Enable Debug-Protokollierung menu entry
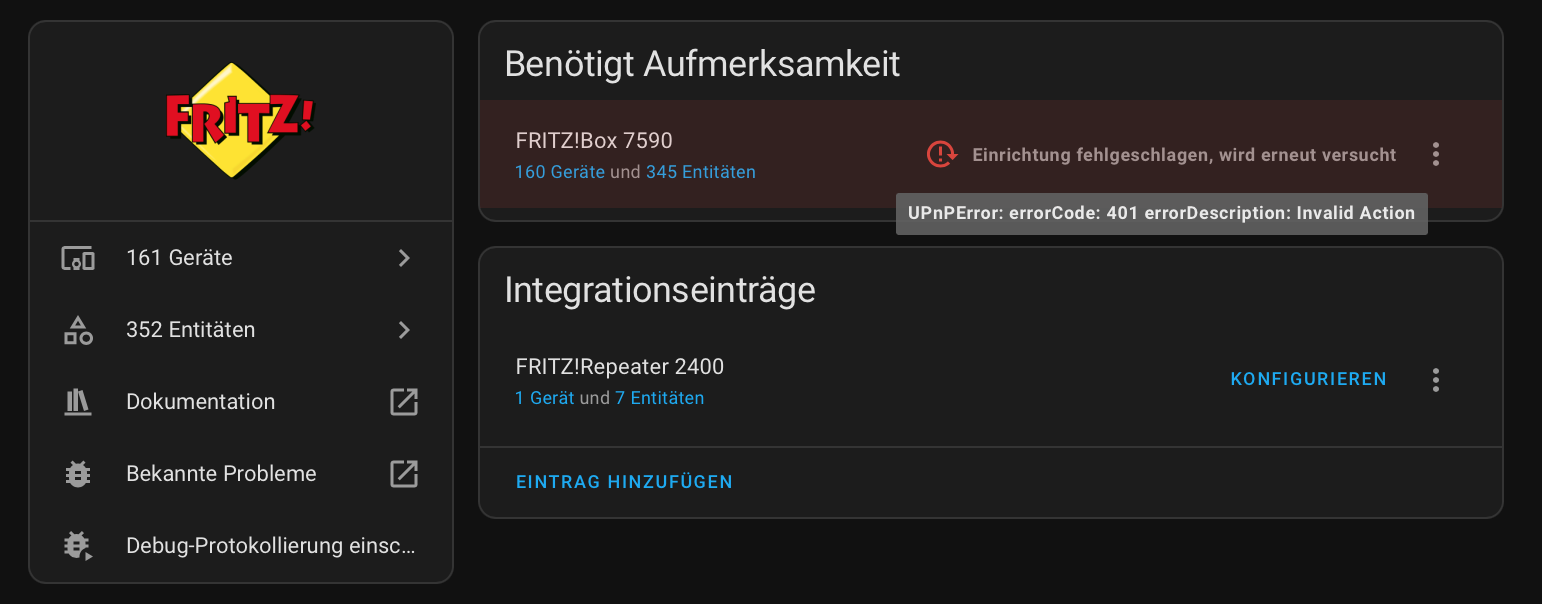Image resolution: width=1542 pixels, height=604 pixels. pos(241,546)
